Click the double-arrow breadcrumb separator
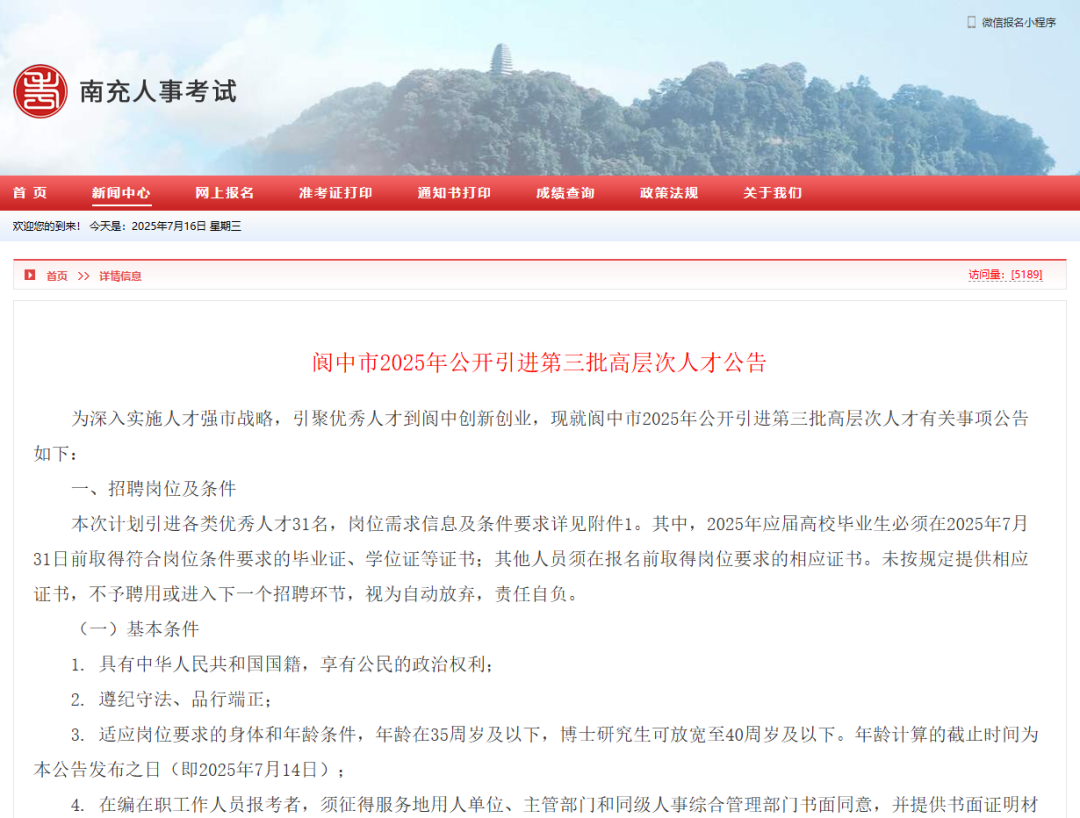 click(x=83, y=276)
